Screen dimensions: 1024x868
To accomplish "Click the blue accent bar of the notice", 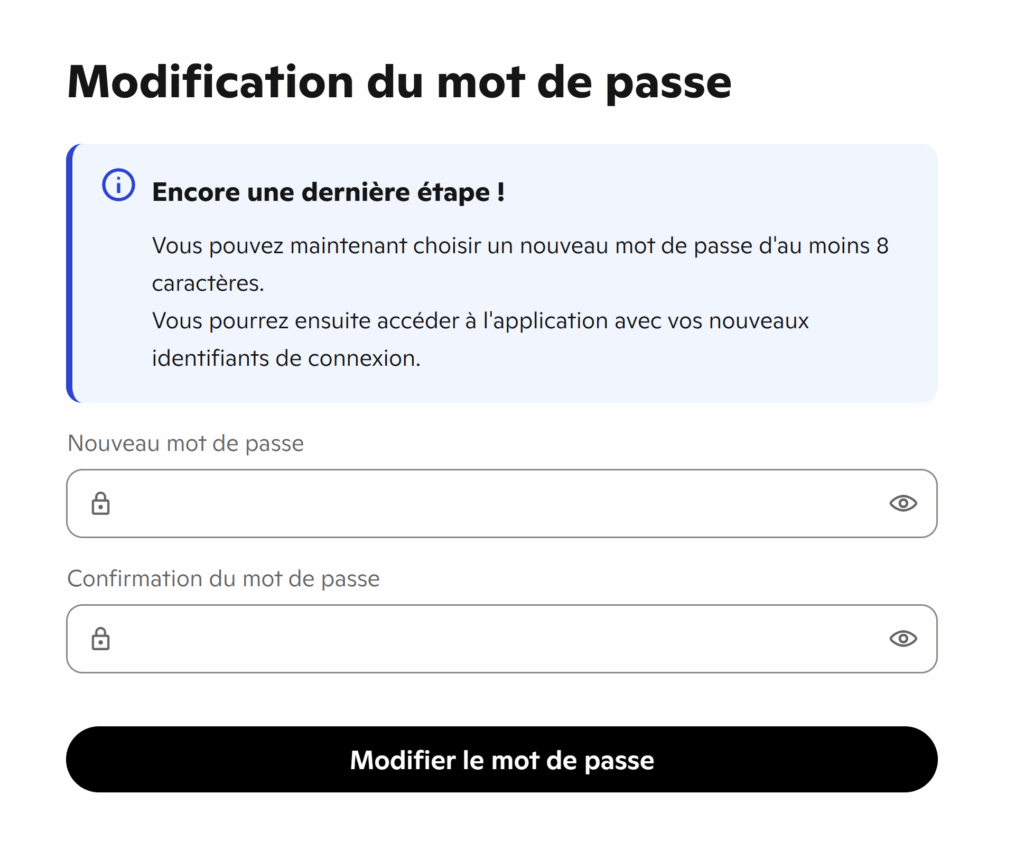I will coord(70,273).
